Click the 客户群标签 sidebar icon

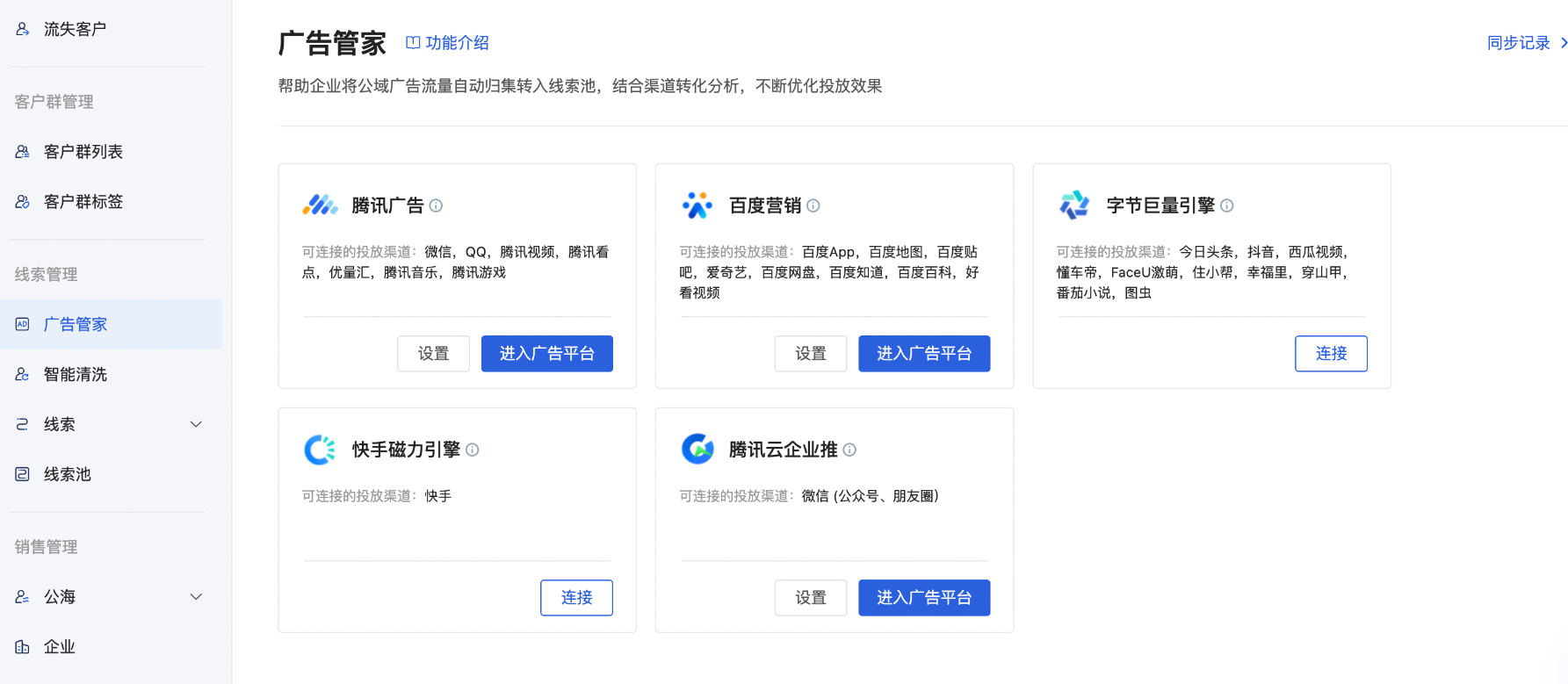coord(23,202)
